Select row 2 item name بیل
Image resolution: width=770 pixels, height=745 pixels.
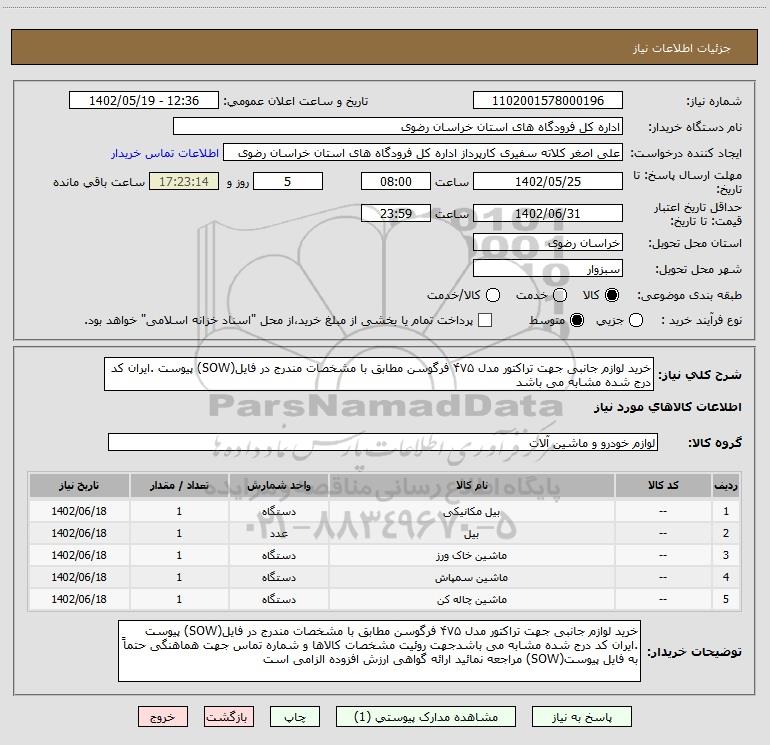pos(471,534)
